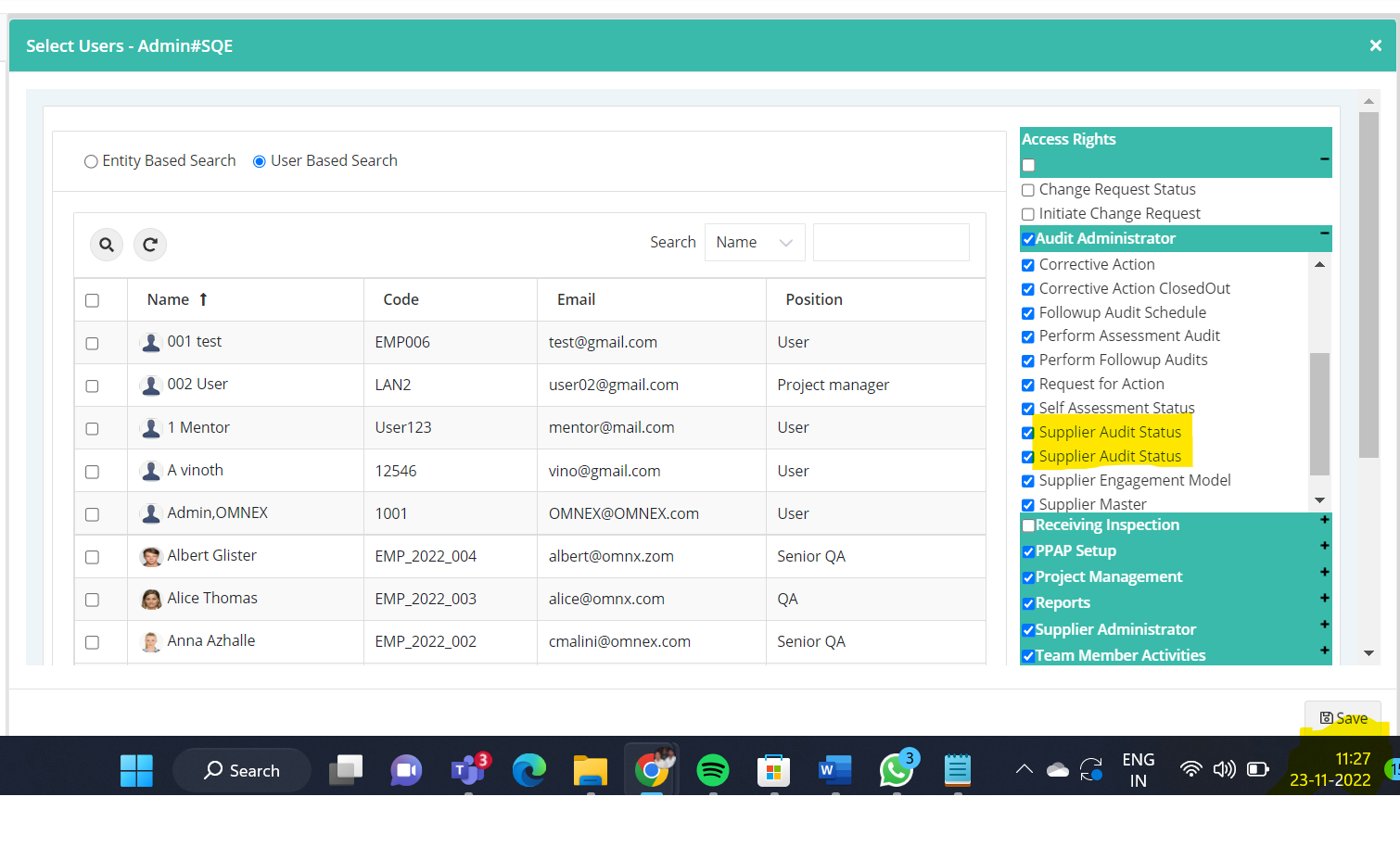Expand the Supplier Administrator section

click(x=1325, y=624)
